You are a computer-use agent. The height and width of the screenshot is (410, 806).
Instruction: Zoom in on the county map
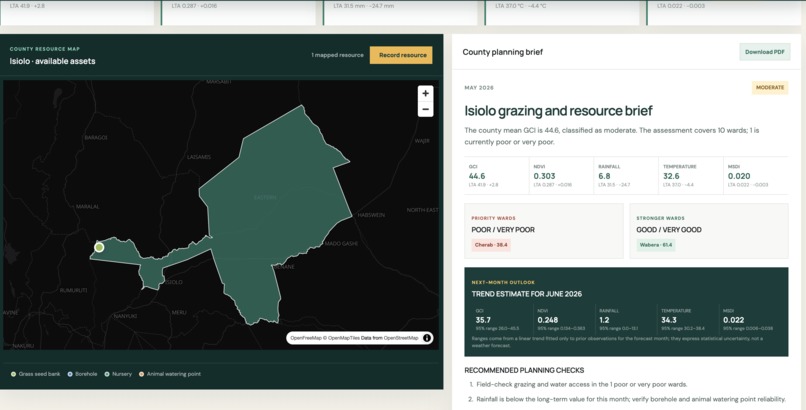425,94
